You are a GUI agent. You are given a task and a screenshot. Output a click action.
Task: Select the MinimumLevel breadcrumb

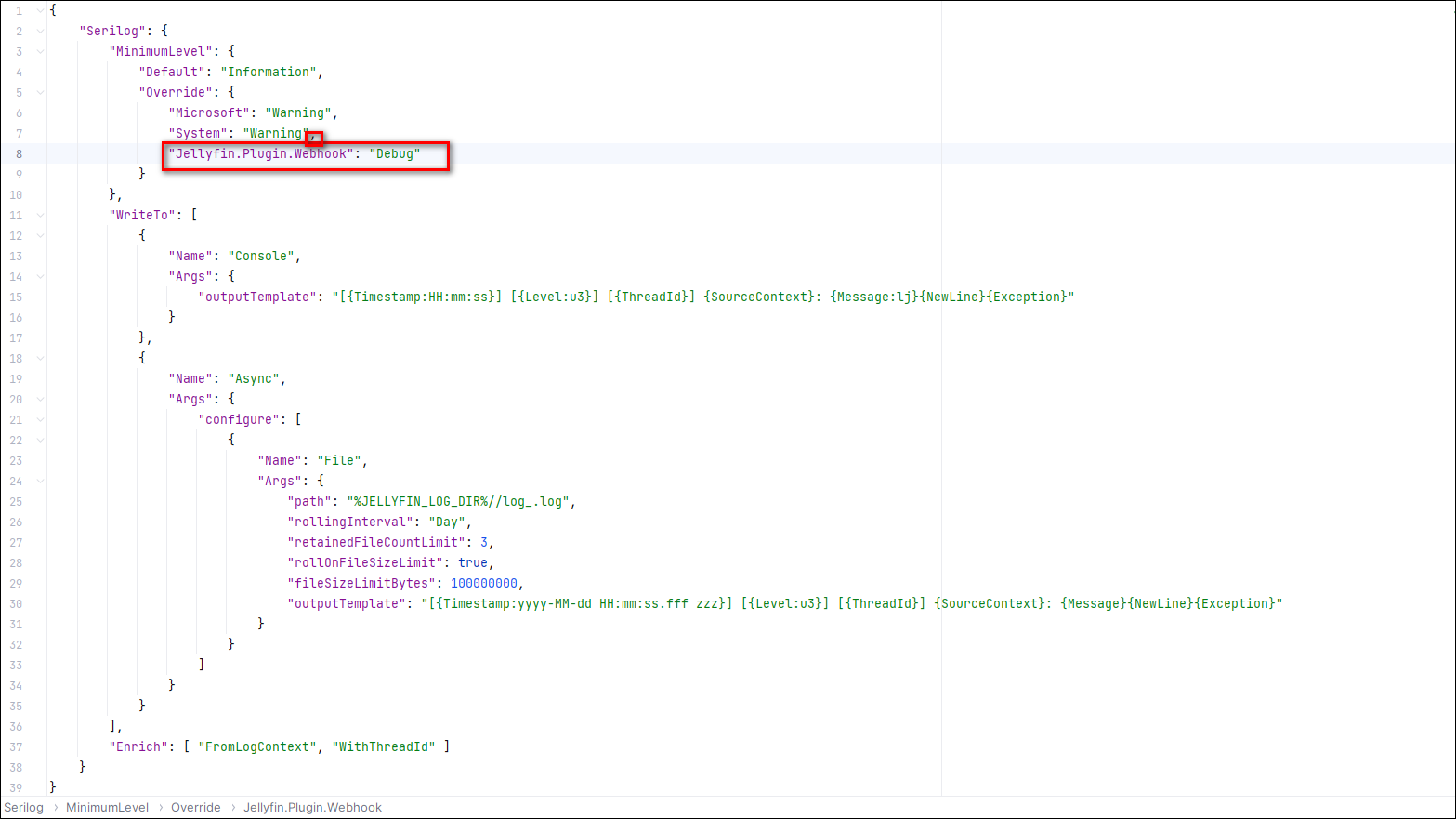107,807
